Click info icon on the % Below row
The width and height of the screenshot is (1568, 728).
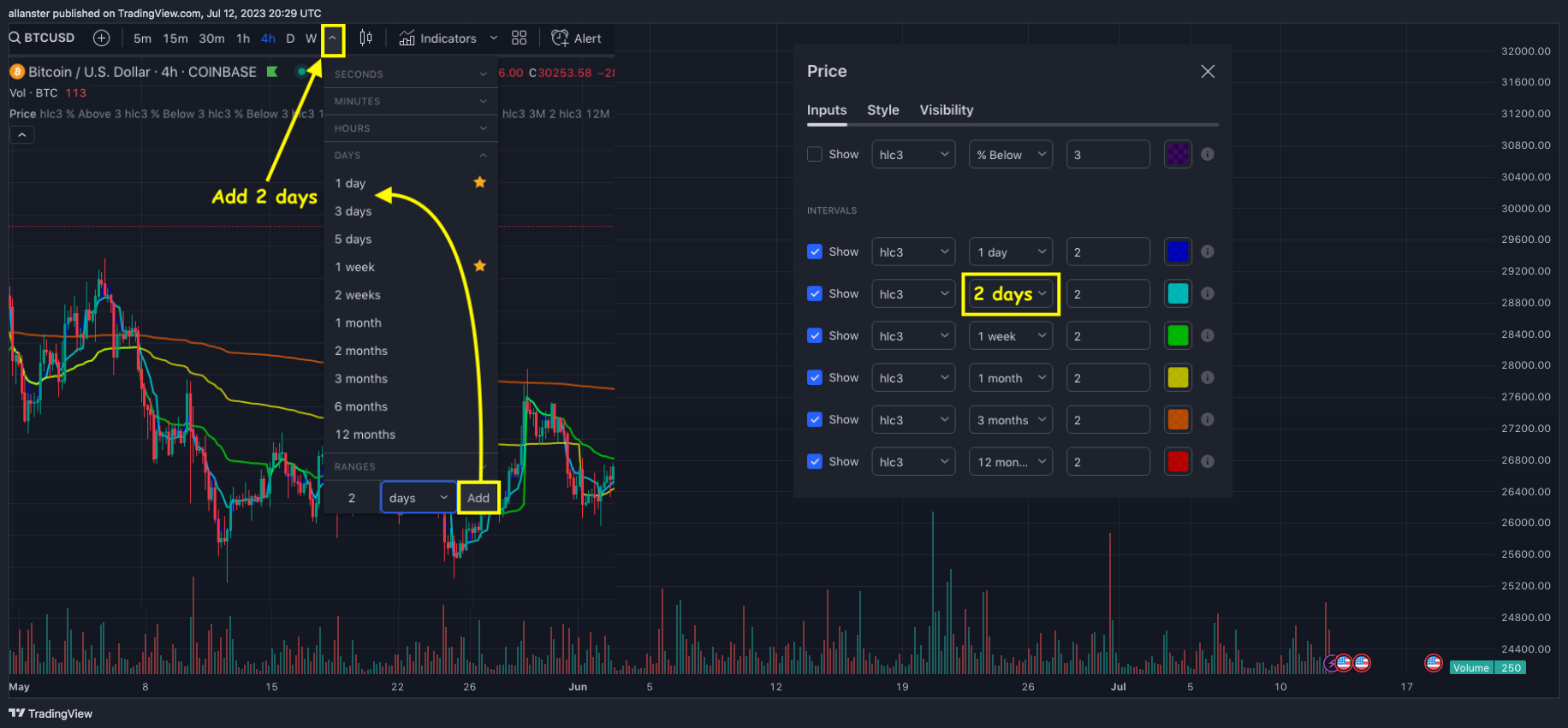tap(1207, 154)
